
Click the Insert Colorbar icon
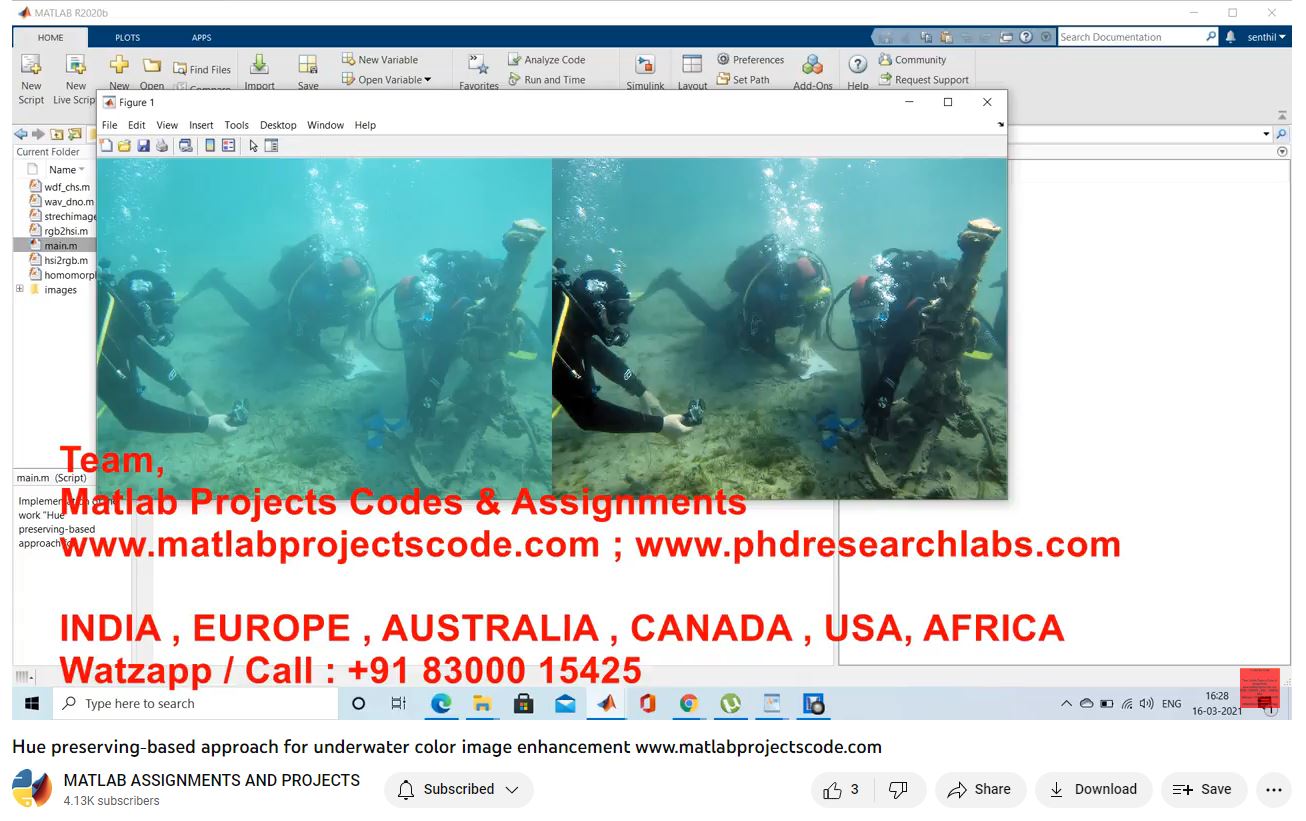(209, 146)
